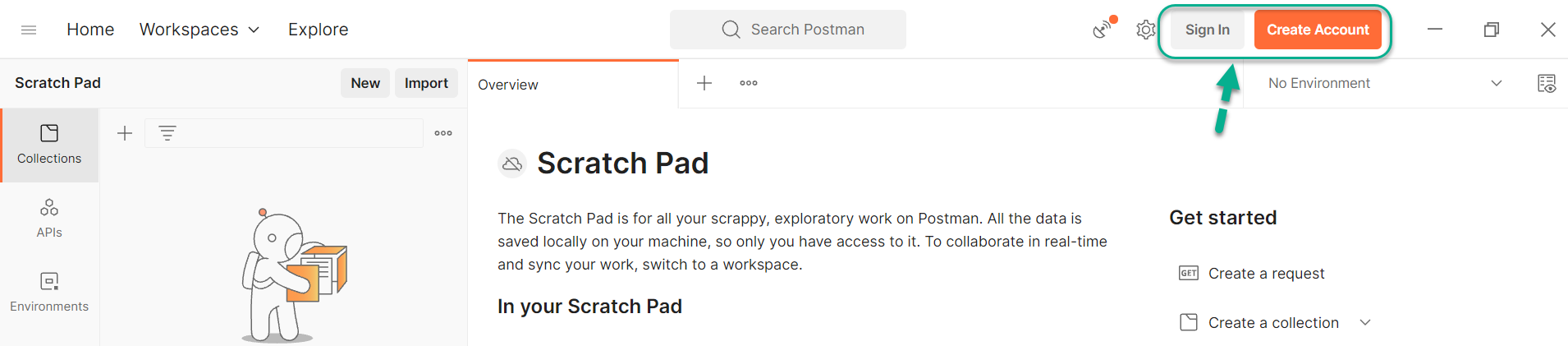
Task: Create new collection with plus icon
Action: pyautogui.click(x=125, y=133)
